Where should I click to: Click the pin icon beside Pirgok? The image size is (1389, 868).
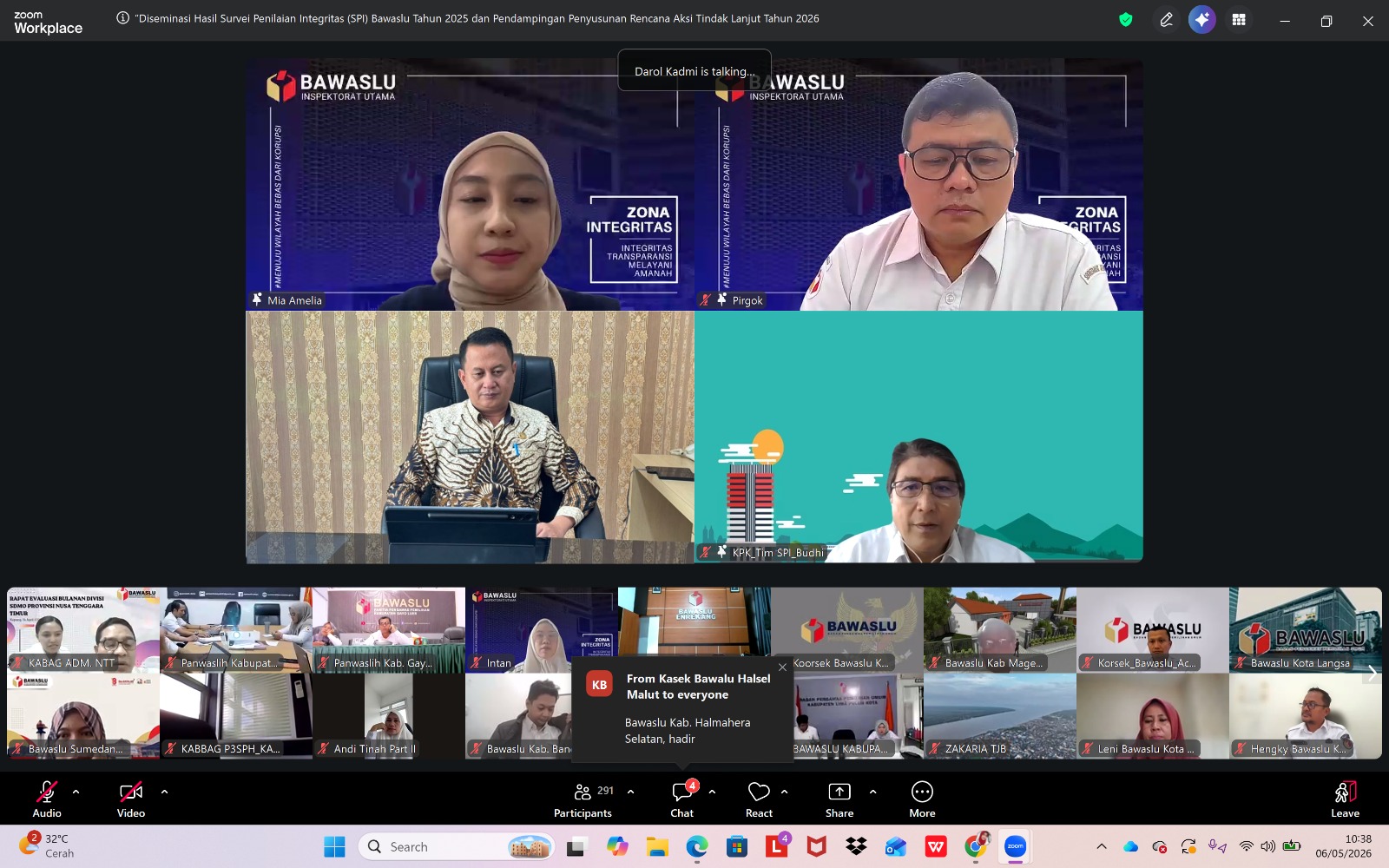tap(721, 299)
